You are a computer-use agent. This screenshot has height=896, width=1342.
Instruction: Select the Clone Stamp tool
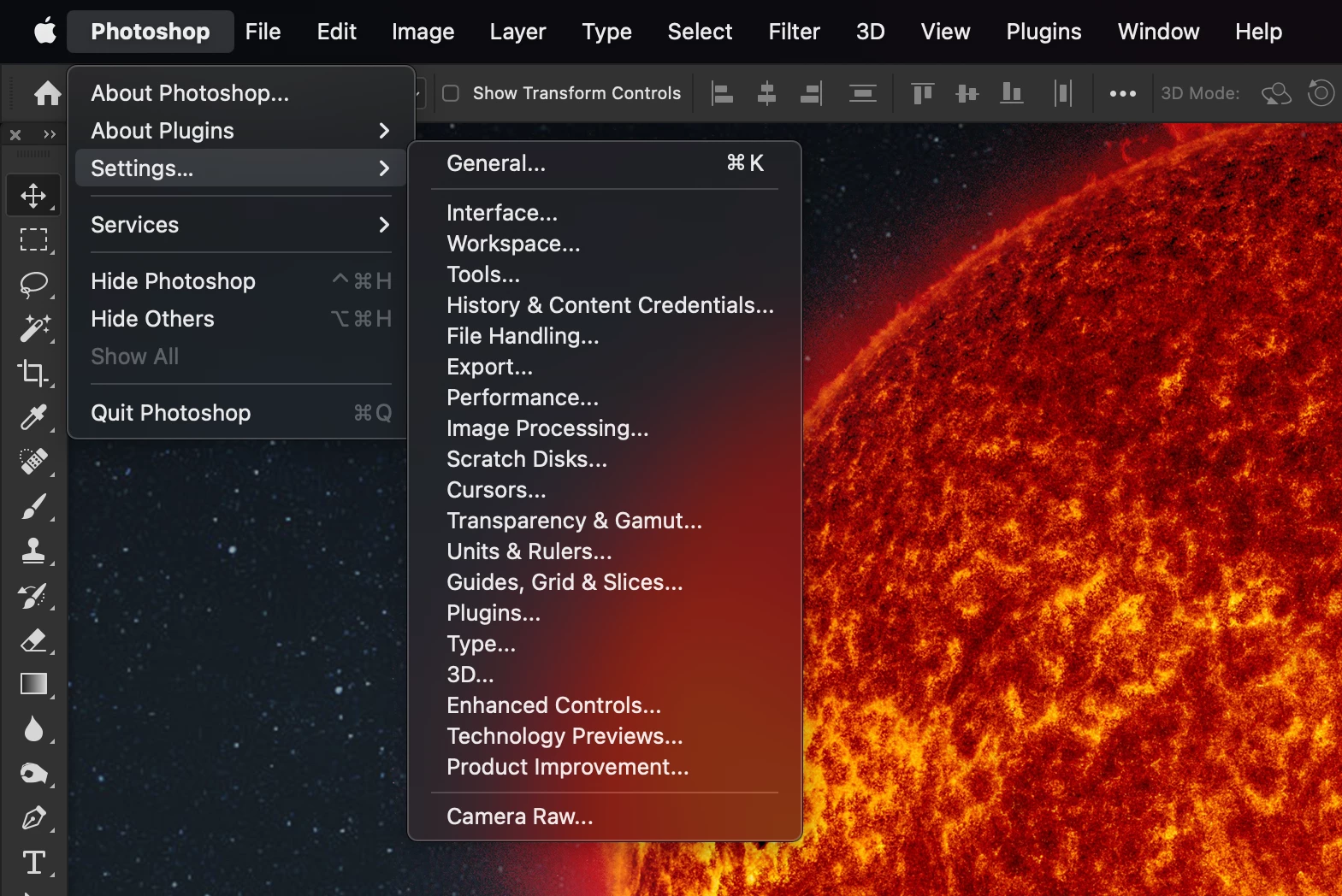[33, 551]
